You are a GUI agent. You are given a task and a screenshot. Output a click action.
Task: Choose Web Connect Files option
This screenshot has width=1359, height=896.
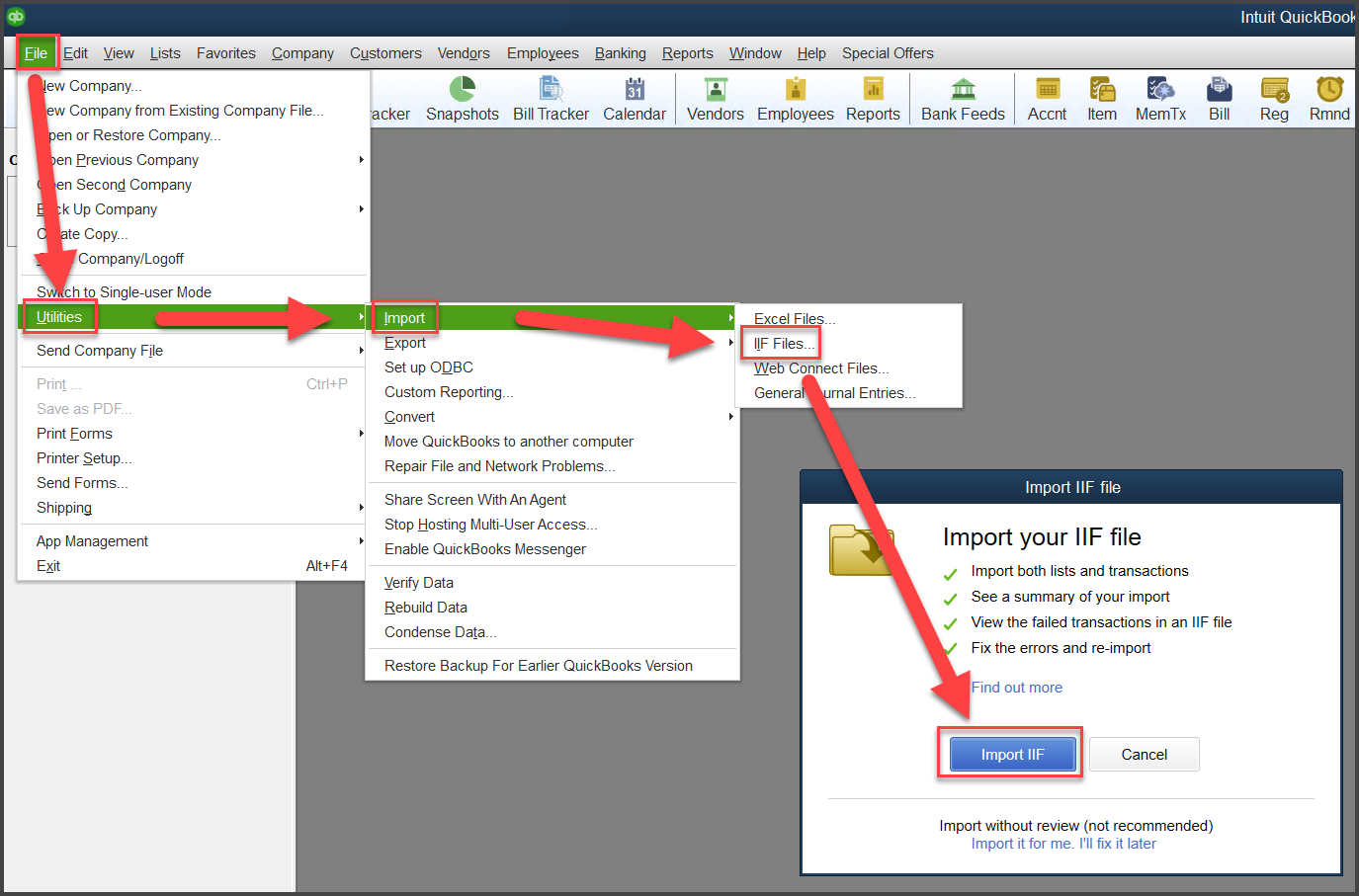pos(850,368)
